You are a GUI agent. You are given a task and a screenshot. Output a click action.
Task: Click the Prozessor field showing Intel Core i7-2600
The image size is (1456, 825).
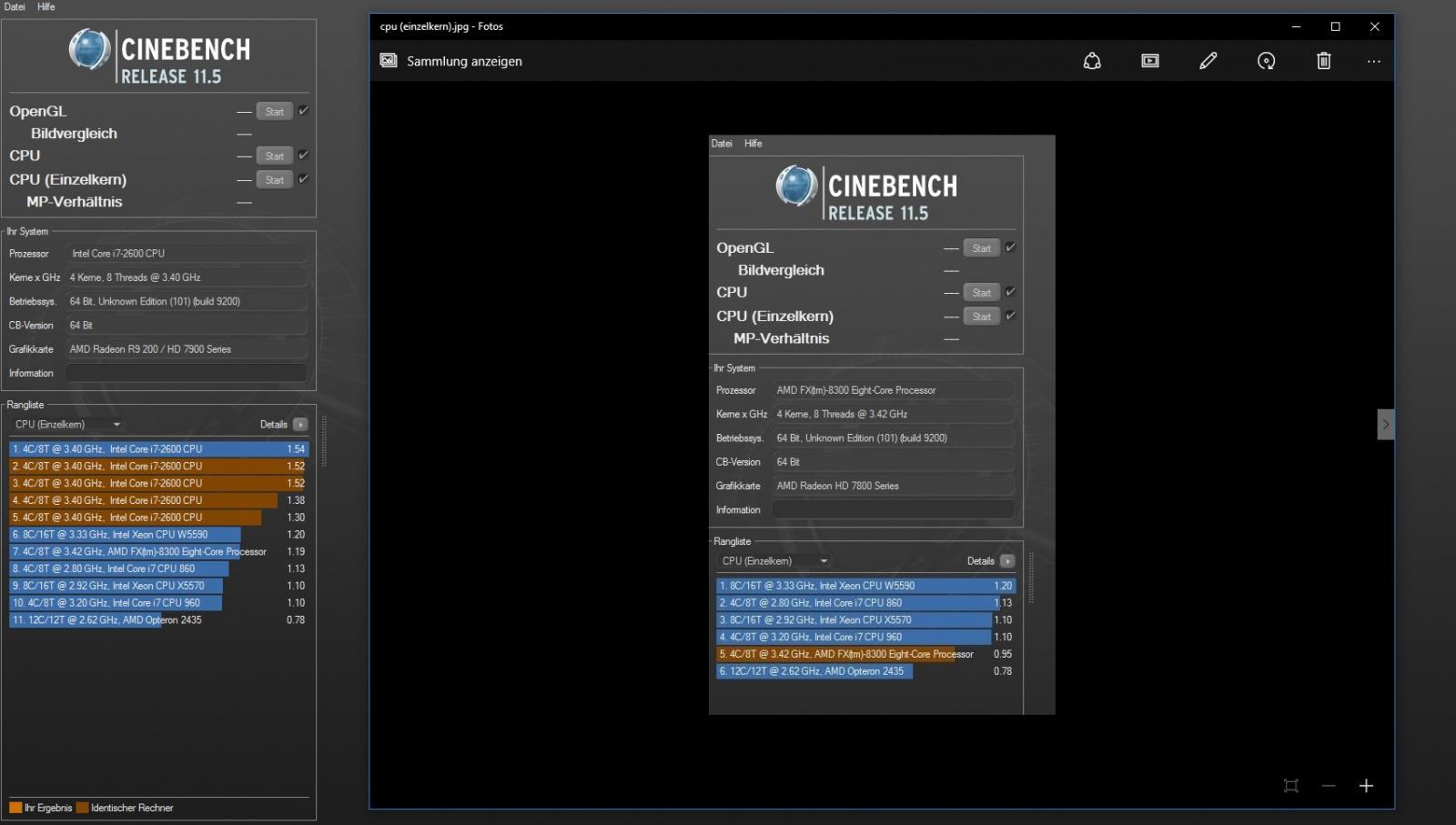point(187,254)
